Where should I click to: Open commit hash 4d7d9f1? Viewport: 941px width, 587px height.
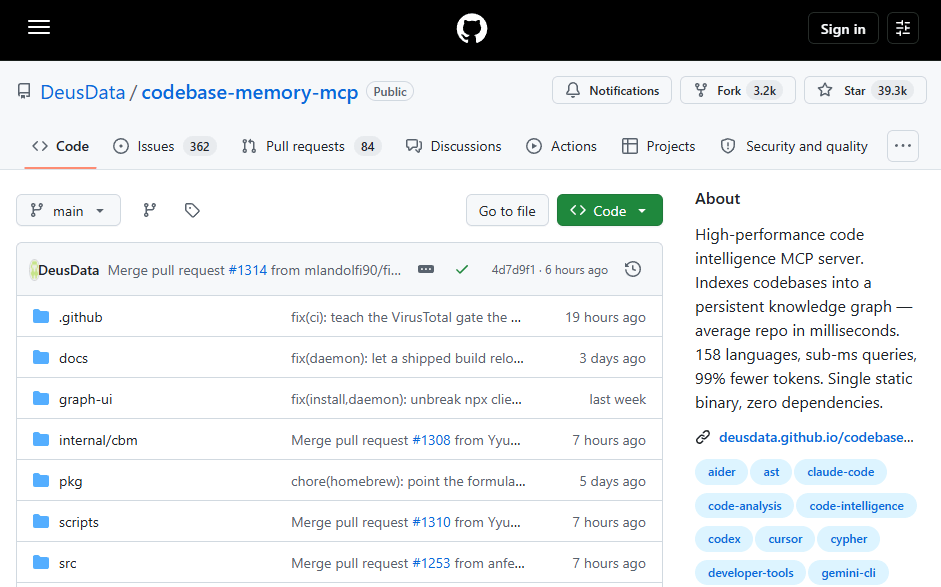point(513,270)
